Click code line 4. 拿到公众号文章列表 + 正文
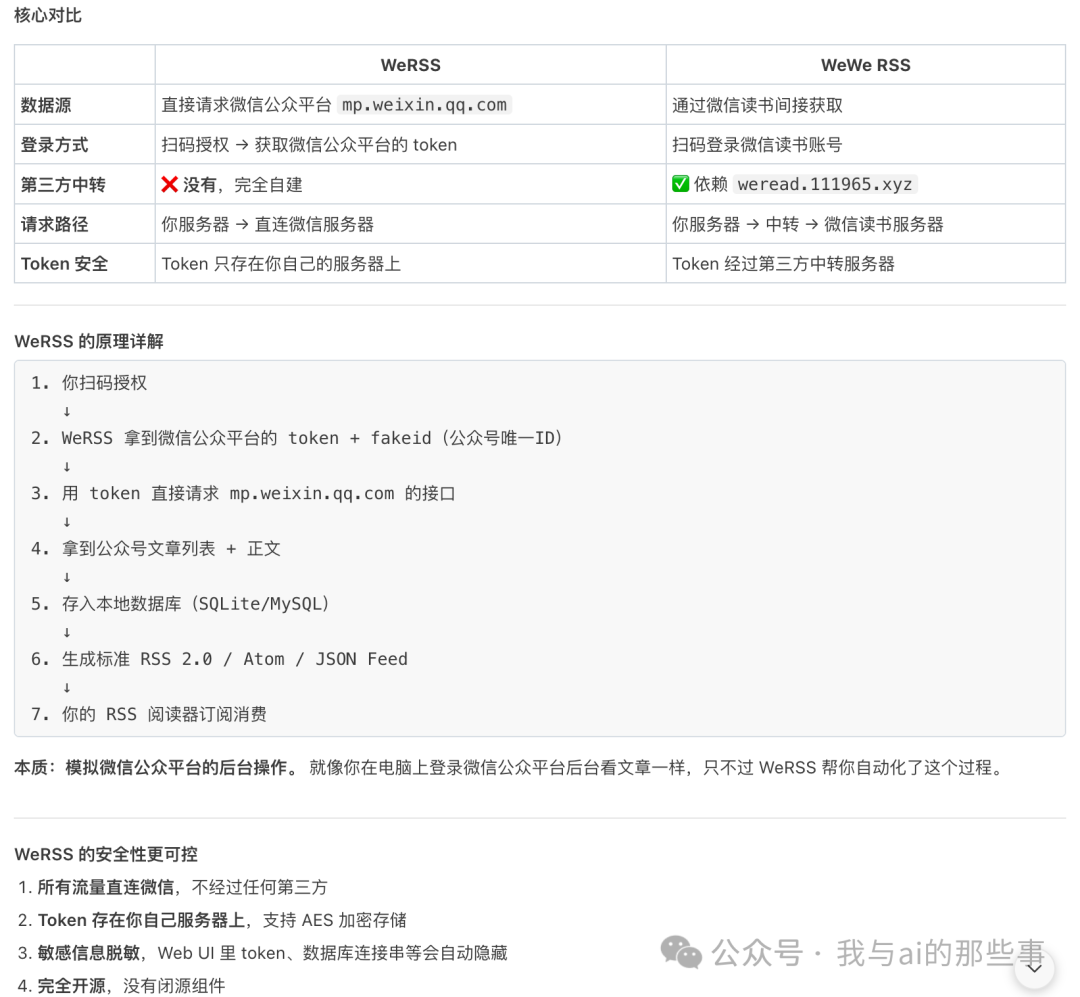Screen dimensions: 1080x997 point(156,548)
